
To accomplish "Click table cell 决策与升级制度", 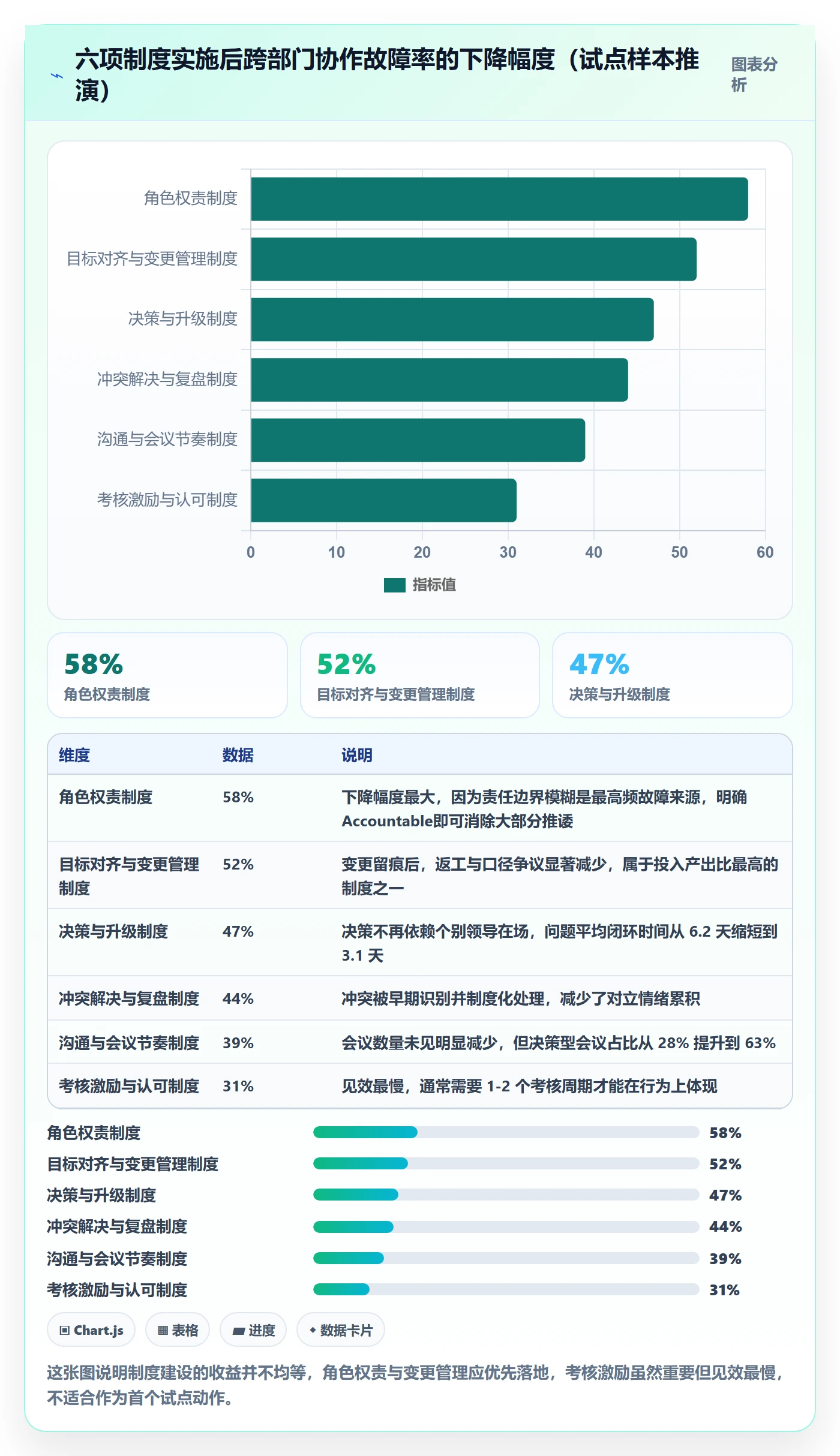I will click(113, 931).
